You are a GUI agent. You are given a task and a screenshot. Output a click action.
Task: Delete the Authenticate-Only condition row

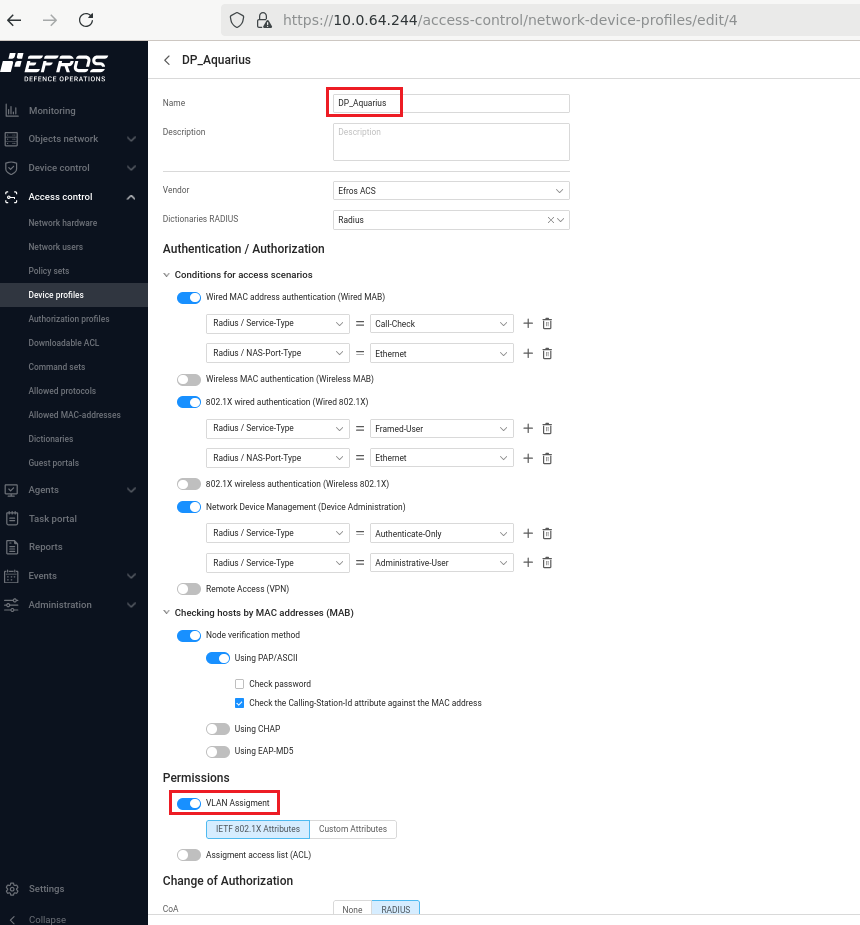tap(547, 533)
